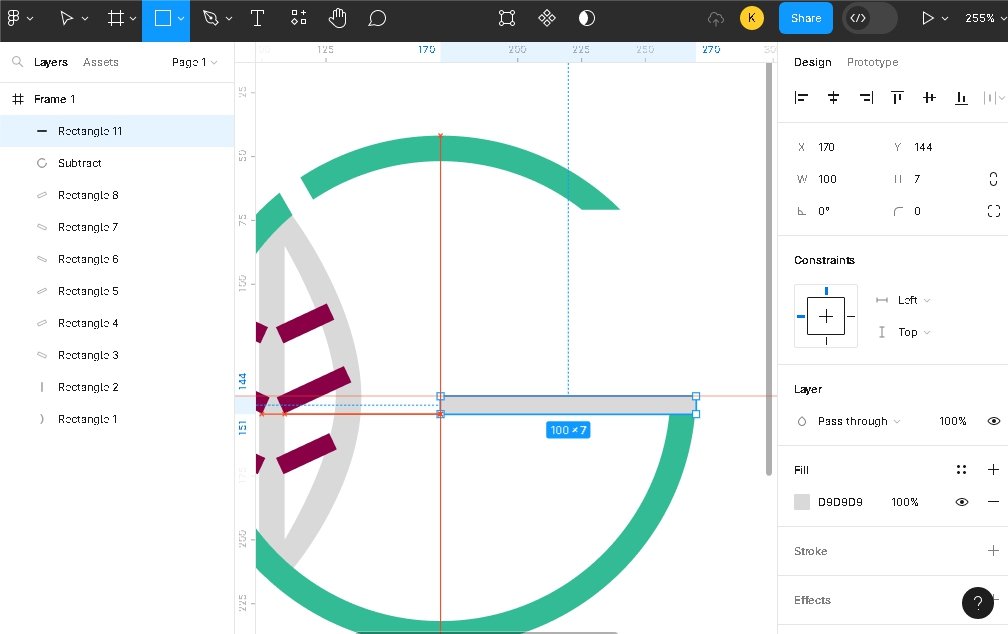The image size is (1008, 634).
Task: Open the Resources components tool
Action: 299,18
